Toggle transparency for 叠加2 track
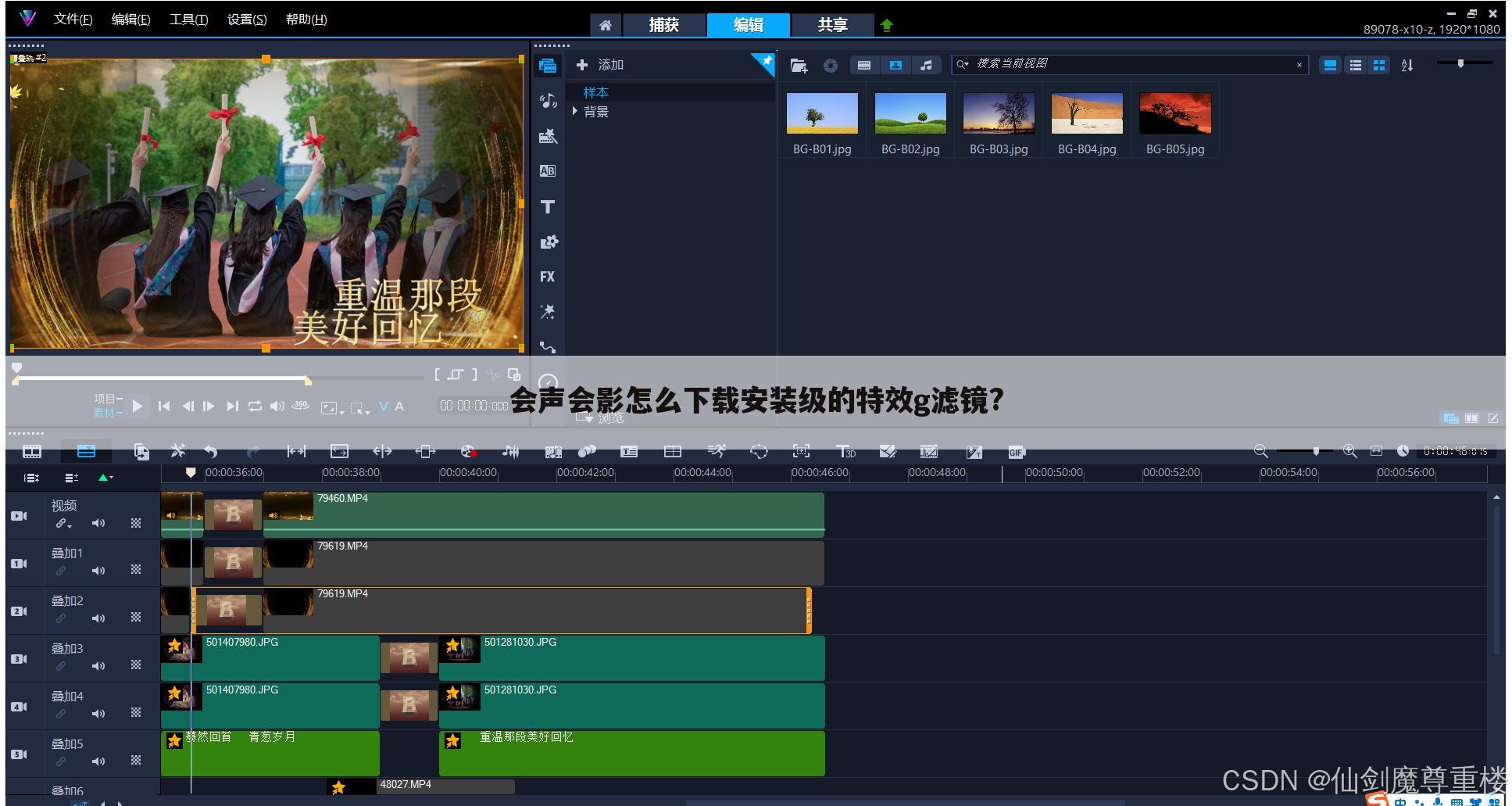The width and height of the screenshot is (1512, 806). 136,618
